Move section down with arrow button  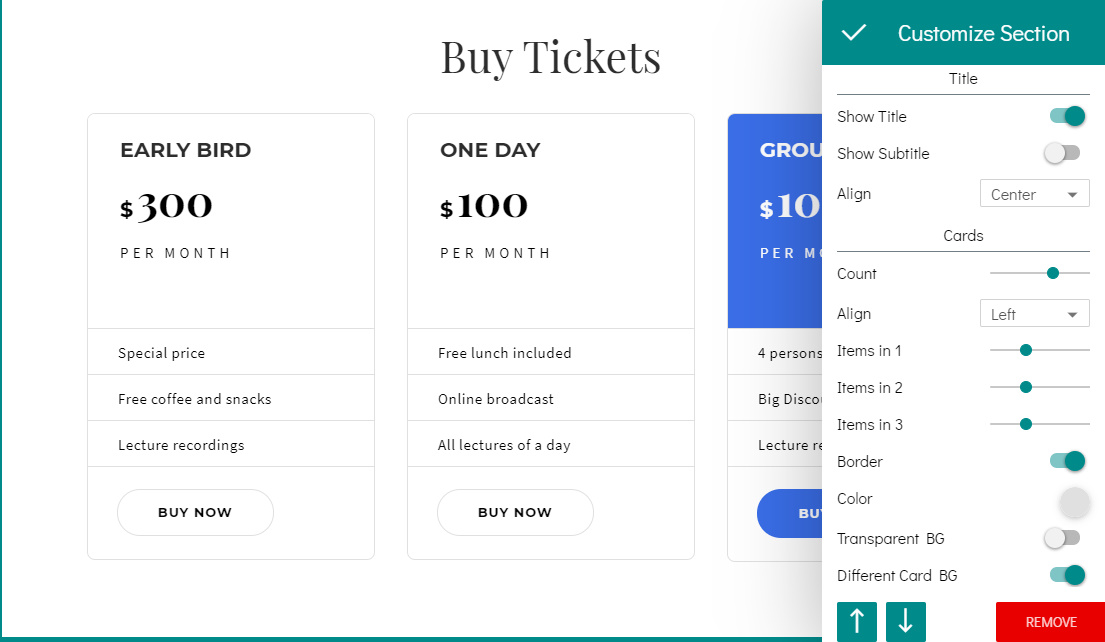tap(905, 621)
